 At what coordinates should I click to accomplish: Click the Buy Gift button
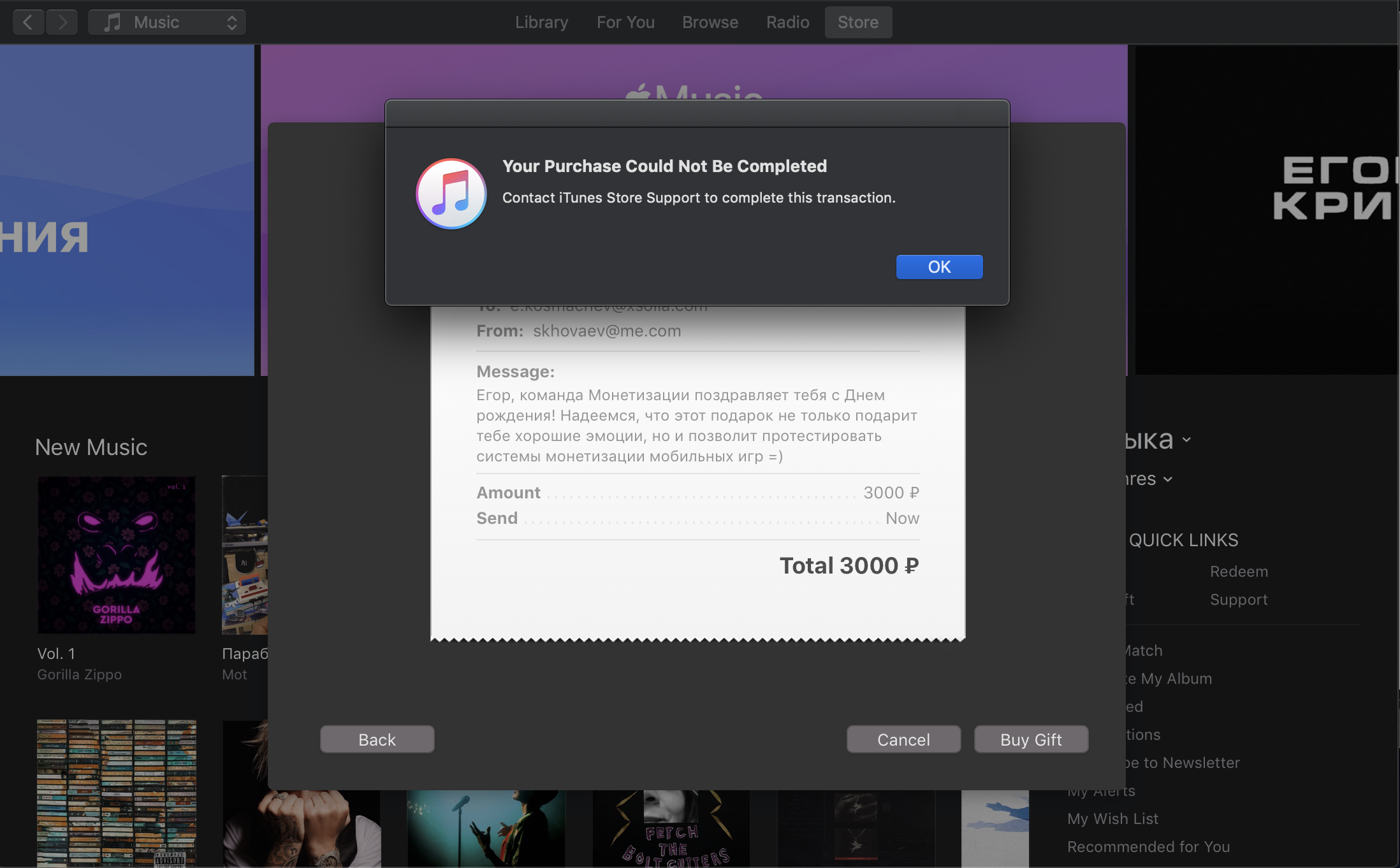[1030, 739]
